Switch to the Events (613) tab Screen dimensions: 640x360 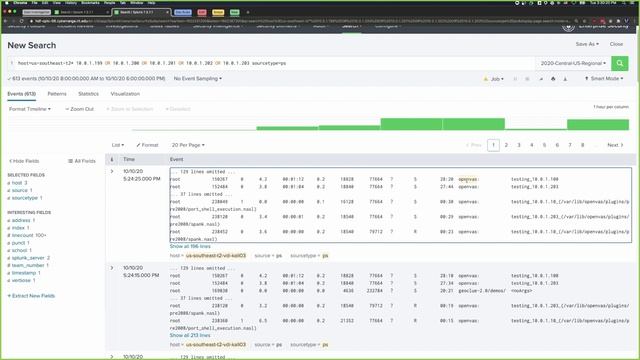[22, 94]
